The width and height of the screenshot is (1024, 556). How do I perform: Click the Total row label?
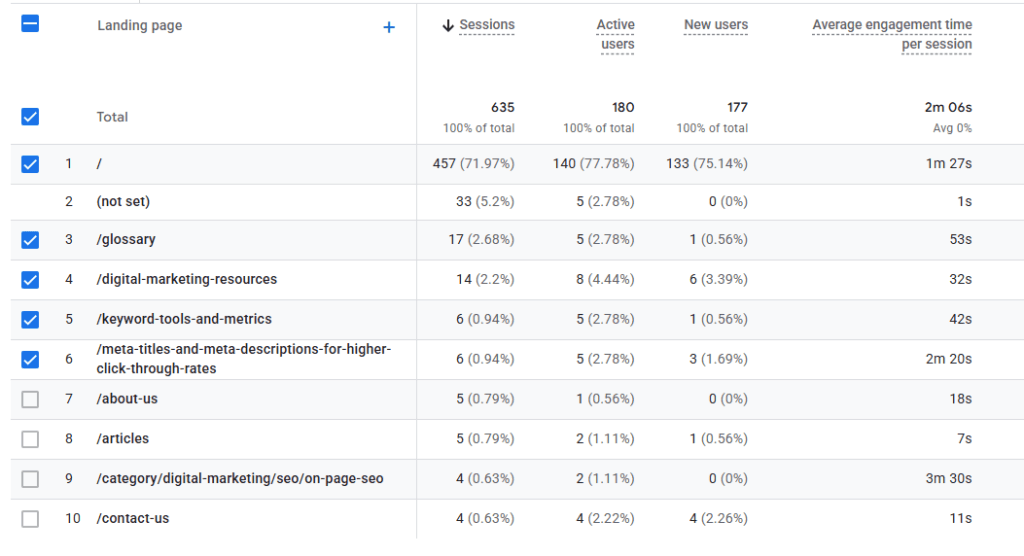click(112, 117)
